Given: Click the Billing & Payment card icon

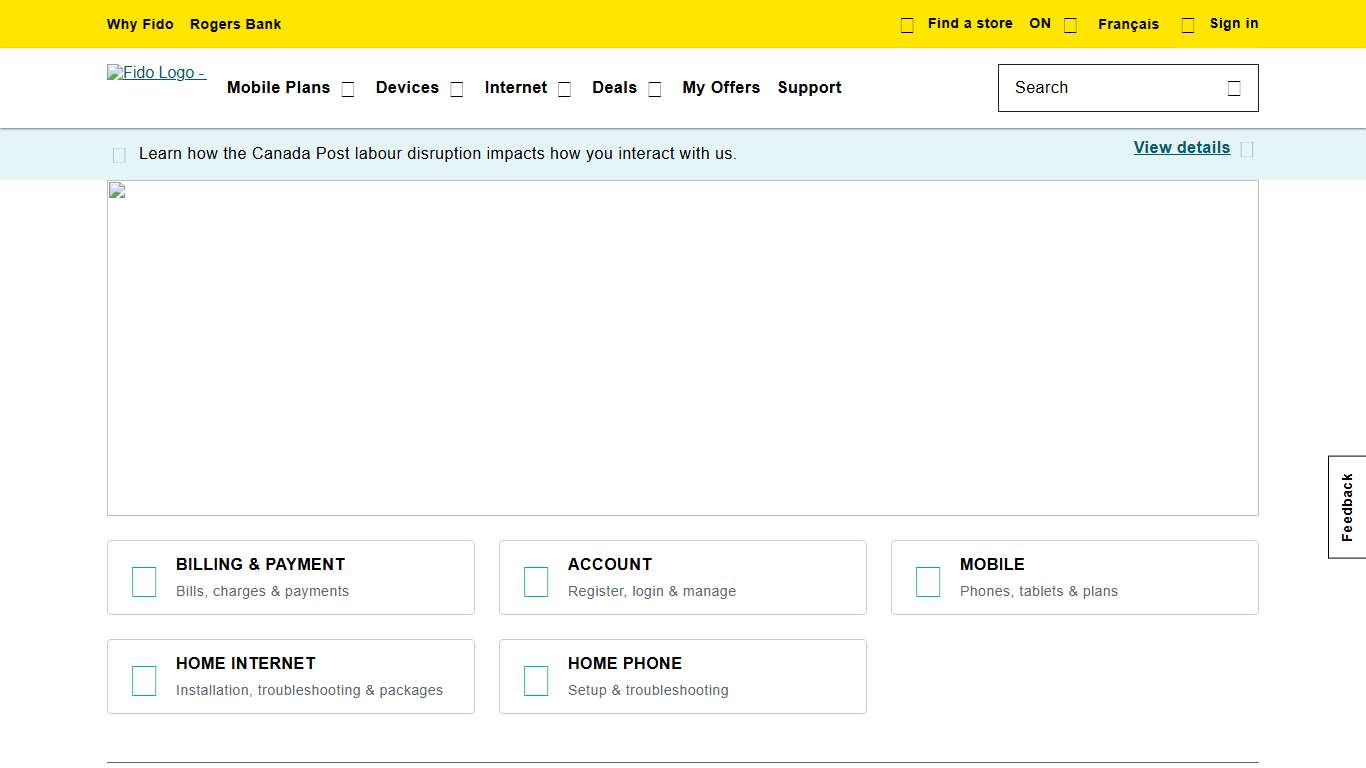Looking at the screenshot, I should 144,581.
